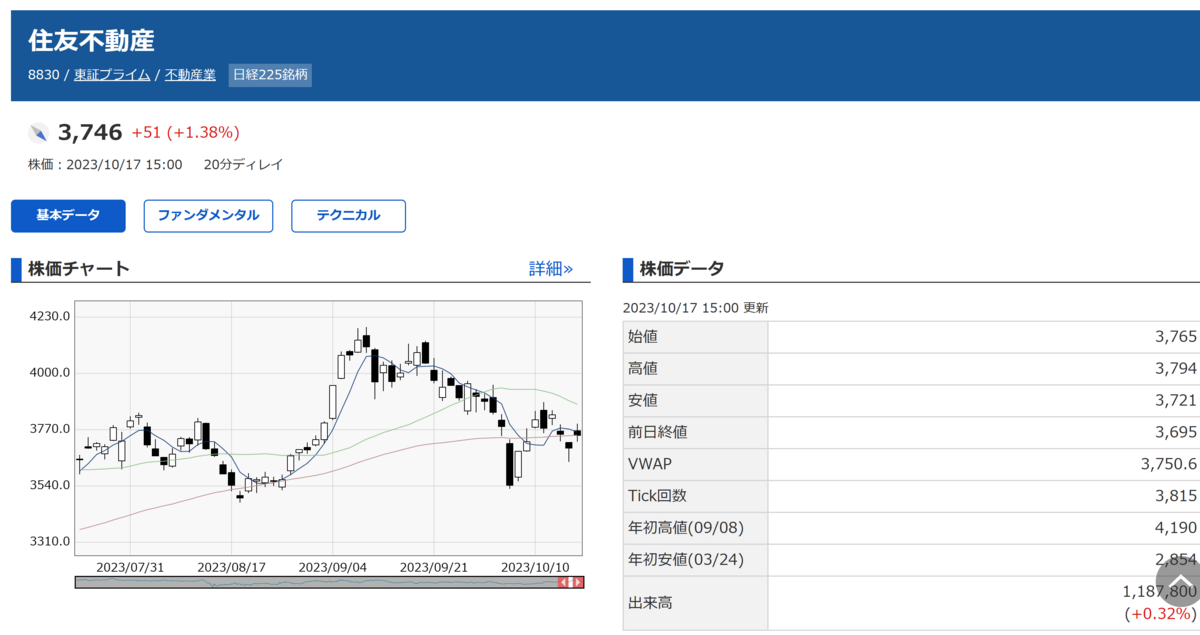Click the 株価データ section heading
This screenshot has width=1200, height=635.
point(682,269)
